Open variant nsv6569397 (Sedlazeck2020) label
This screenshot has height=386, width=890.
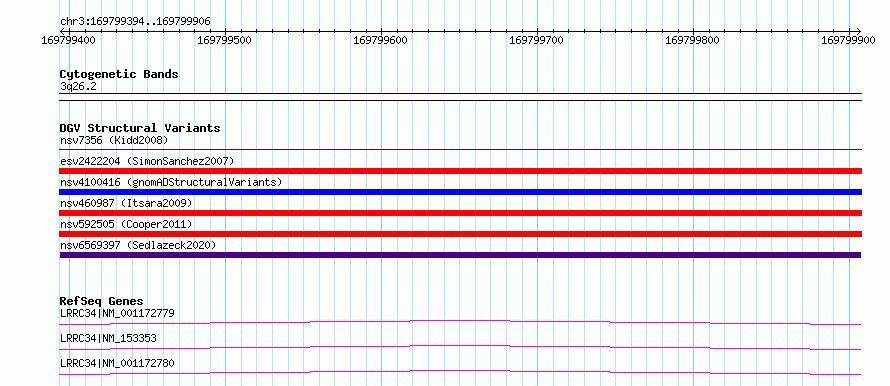coord(138,245)
